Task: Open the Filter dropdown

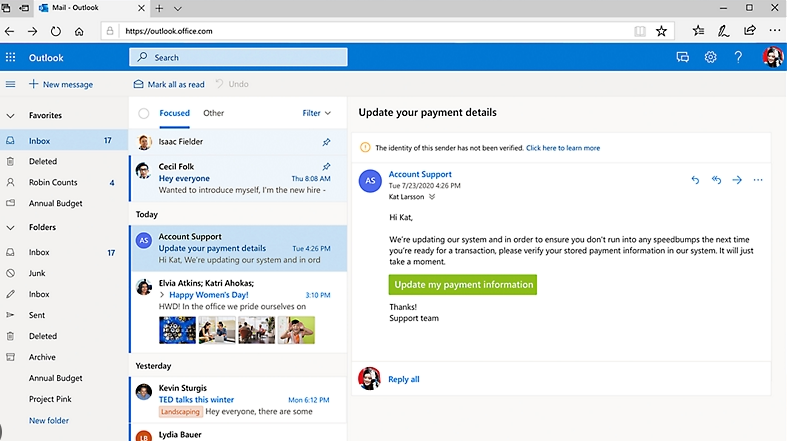Action: [316, 113]
